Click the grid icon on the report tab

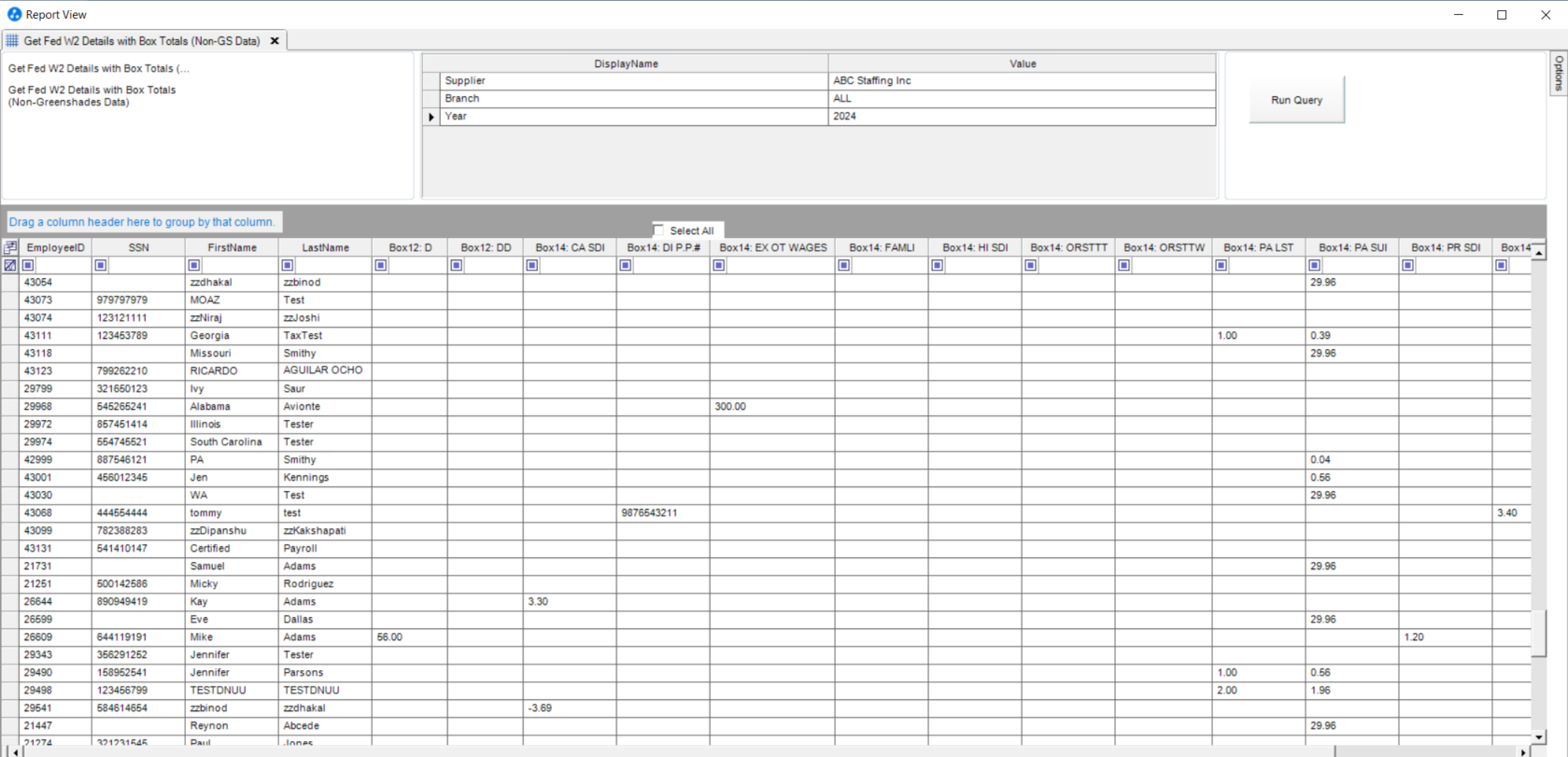tap(12, 41)
